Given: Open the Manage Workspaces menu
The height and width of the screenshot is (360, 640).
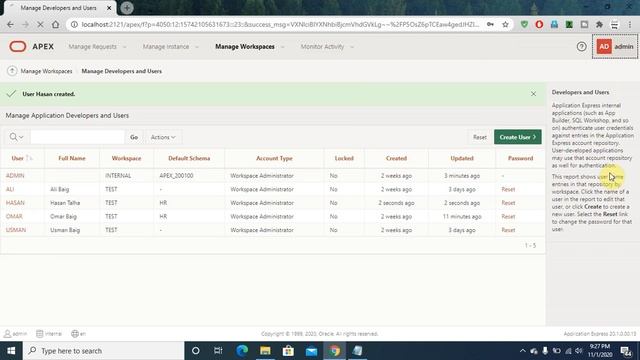Looking at the screenshot, I should (x=249, y=47).
